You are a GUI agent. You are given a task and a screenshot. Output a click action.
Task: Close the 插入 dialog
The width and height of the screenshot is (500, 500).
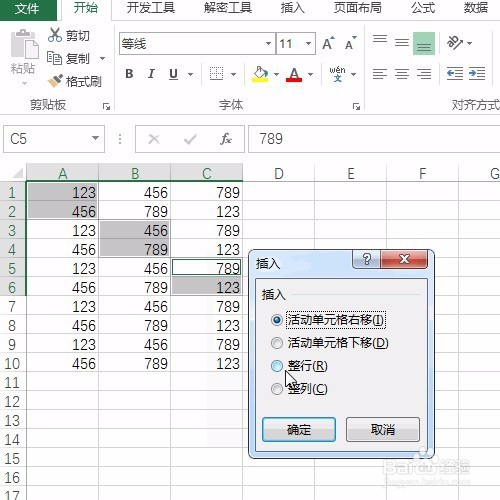click(404, 259)
